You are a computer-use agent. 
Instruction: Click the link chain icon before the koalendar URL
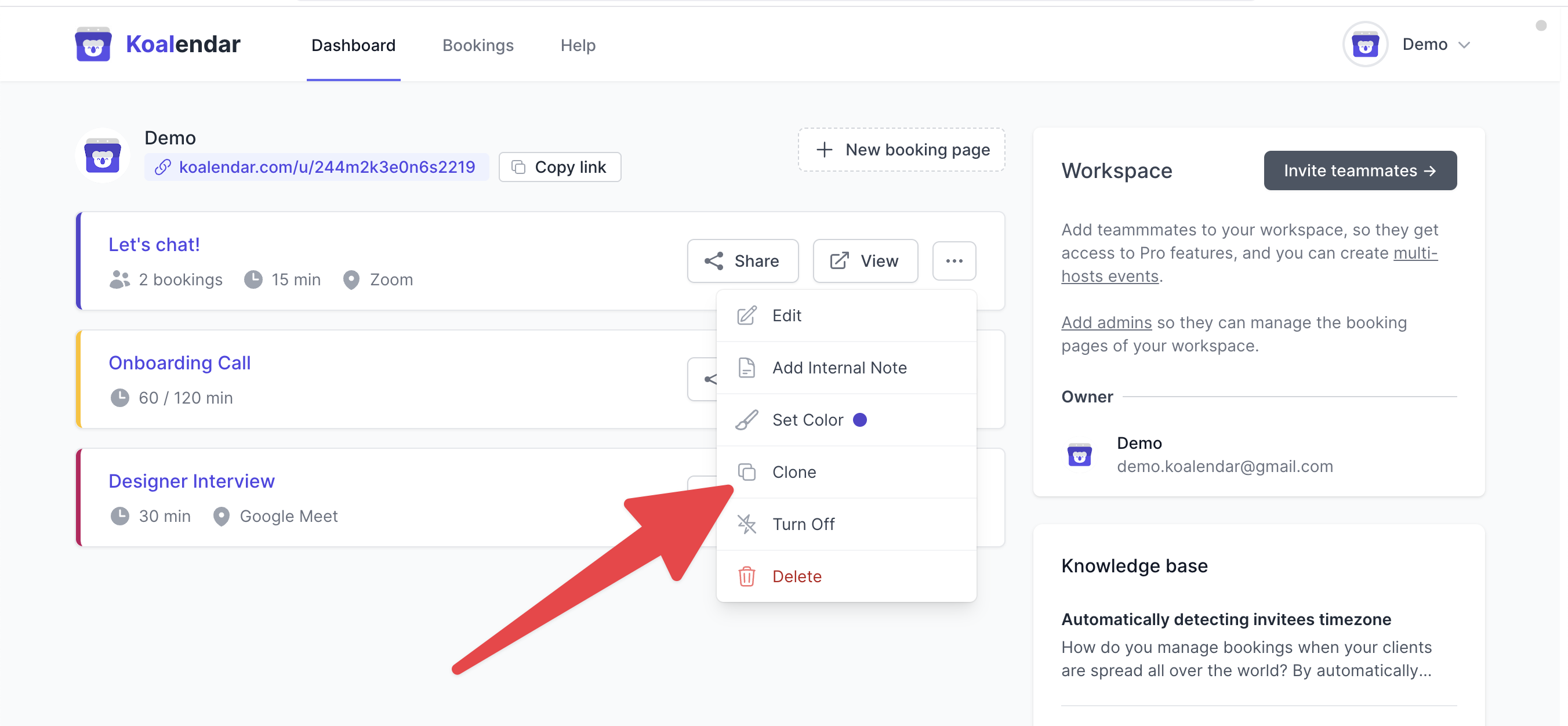pyautogui.click(x=162, y=168)
